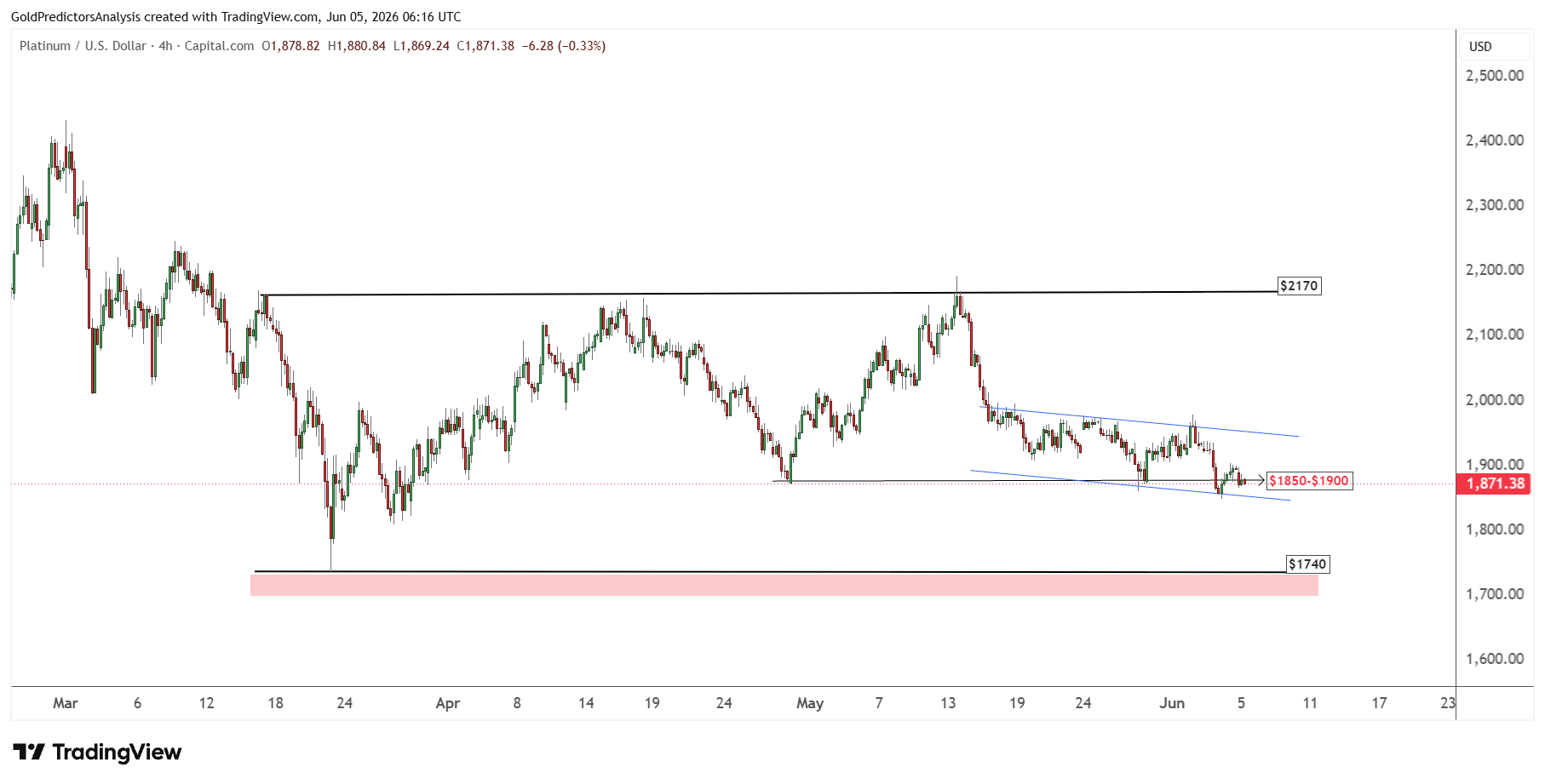The image size is (1545, 784).
Task: Click the 1,800.00 price axis label
Action: pyautogui.click(x=1494, y=529)
